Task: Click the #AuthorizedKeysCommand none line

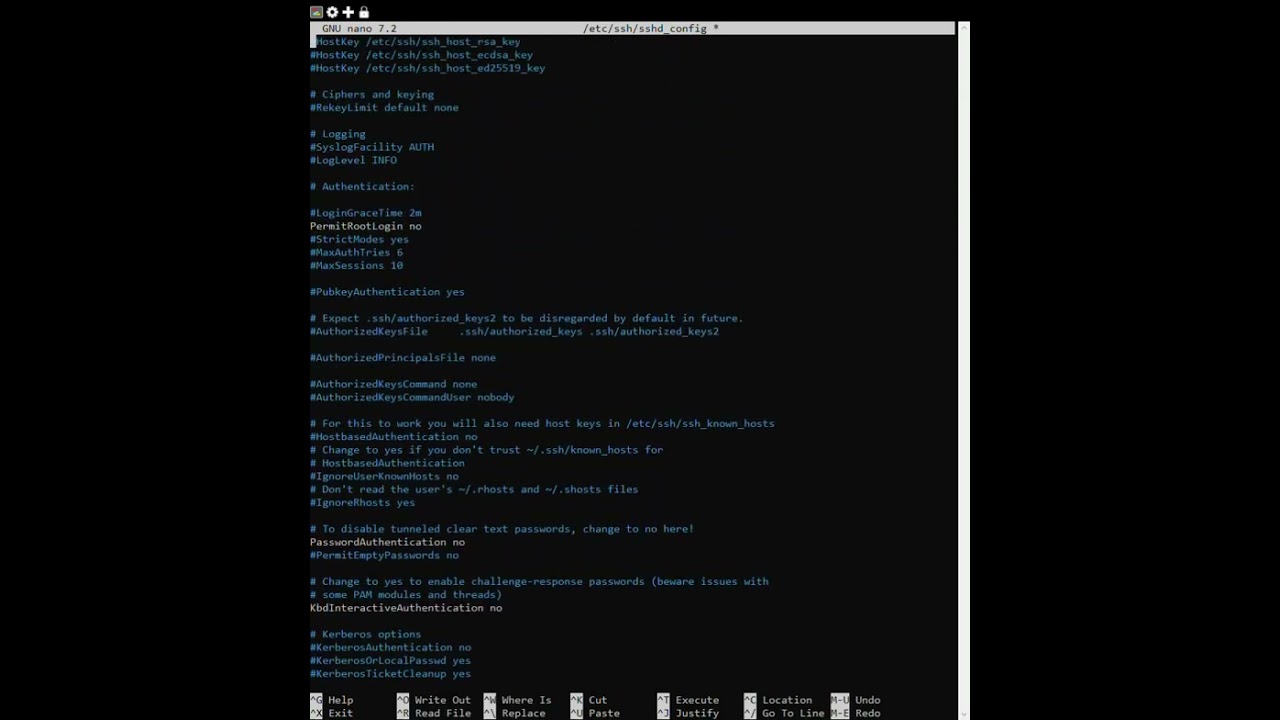Action: click(393, 384)
